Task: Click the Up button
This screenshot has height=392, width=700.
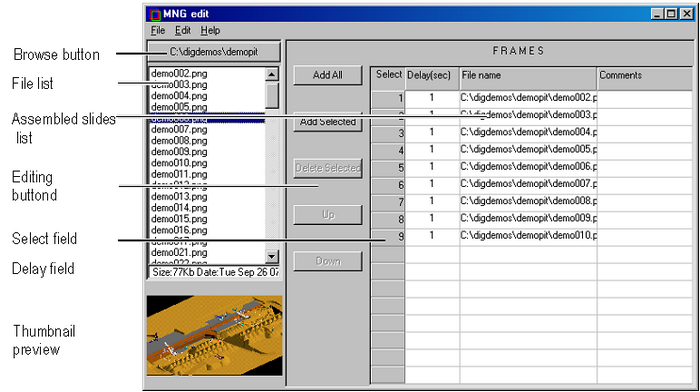Action: [x=328, y=215]
